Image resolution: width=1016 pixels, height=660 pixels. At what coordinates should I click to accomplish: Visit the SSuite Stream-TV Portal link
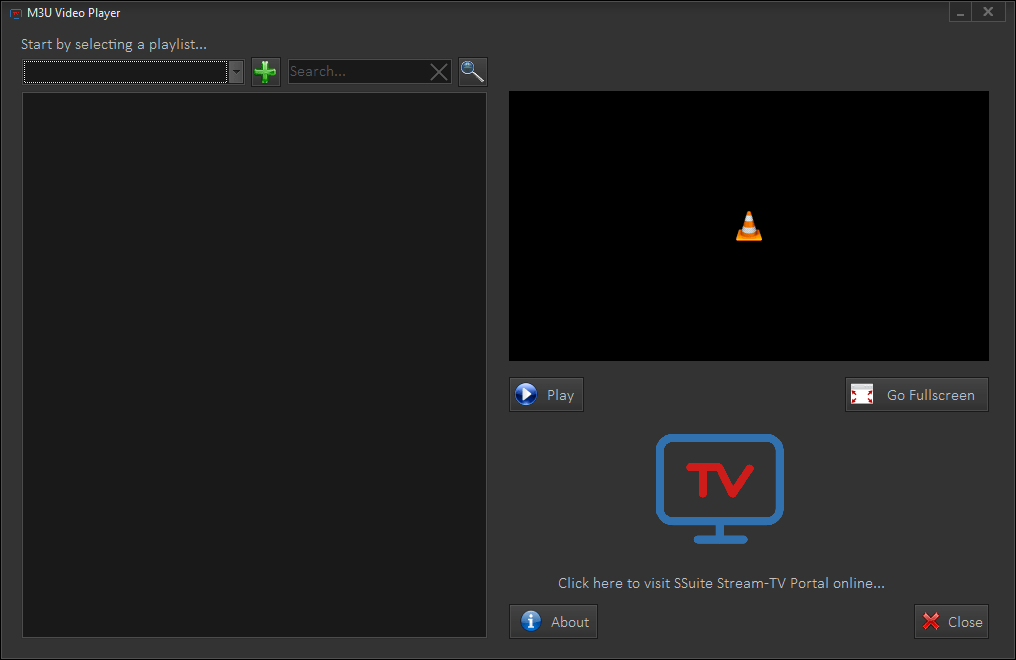pos(721,583)
